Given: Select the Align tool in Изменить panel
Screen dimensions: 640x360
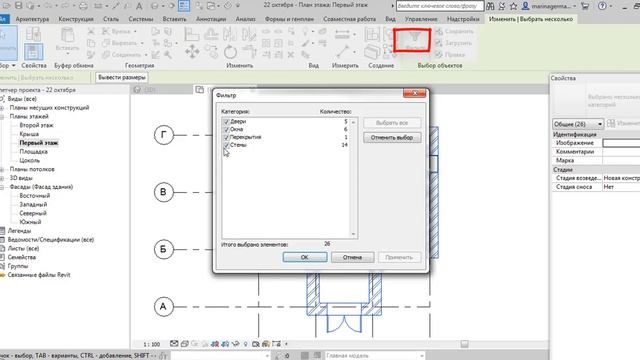Looking at the screenshot, I should click(191, 34).
